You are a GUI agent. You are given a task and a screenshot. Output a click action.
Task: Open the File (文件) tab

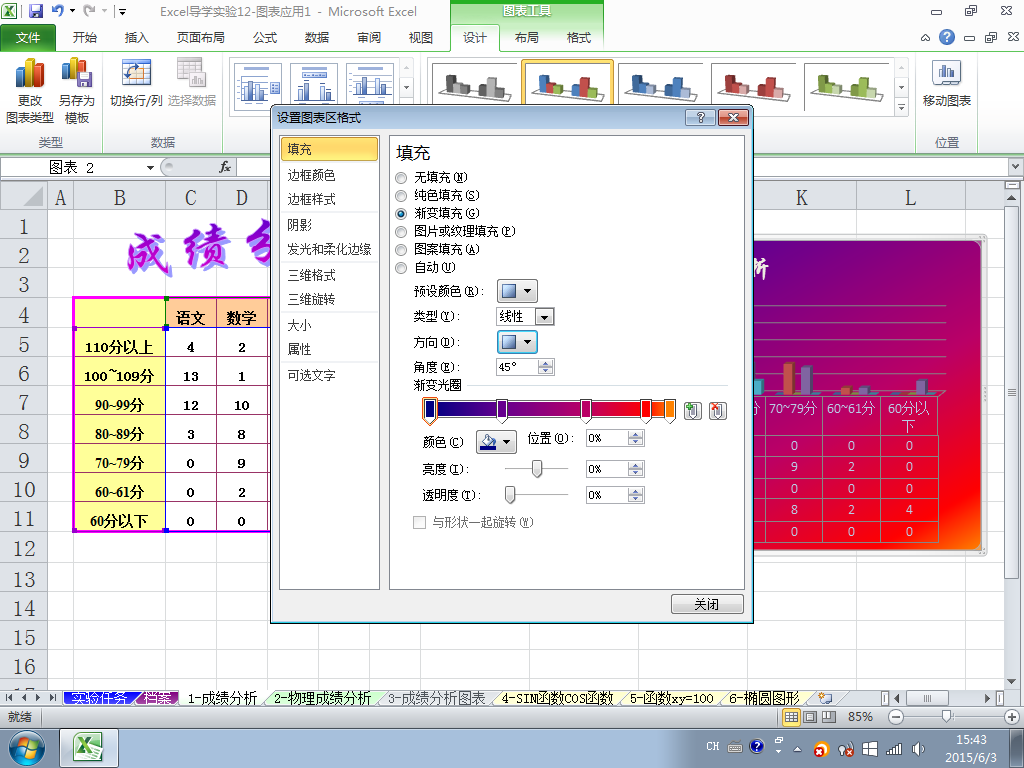click(28, 37)
